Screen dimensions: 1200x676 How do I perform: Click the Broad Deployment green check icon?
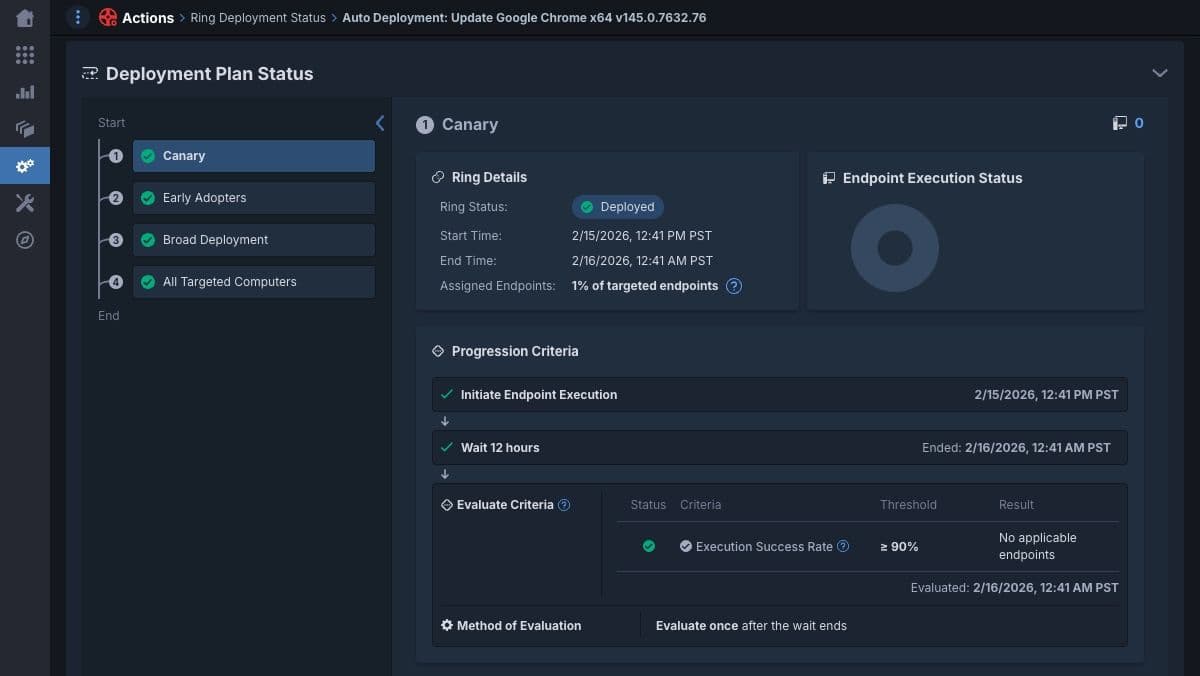tap(148, 240)
